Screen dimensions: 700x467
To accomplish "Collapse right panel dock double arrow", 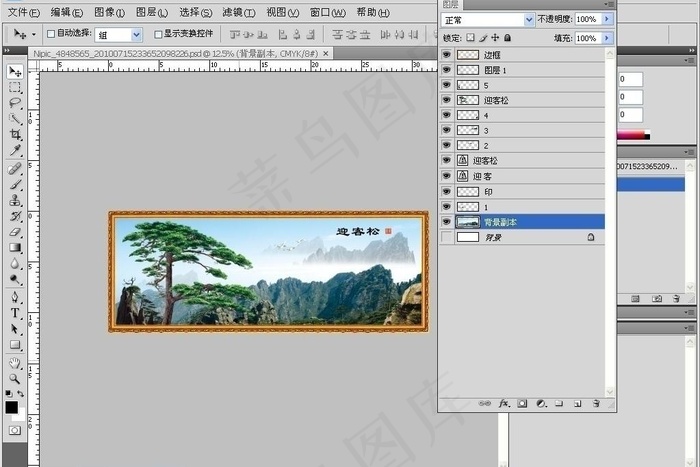I will pyautogui.click(x=692, y=50).
